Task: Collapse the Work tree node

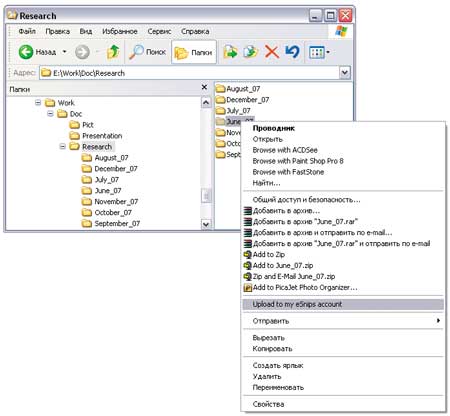Action: [38, 103]
